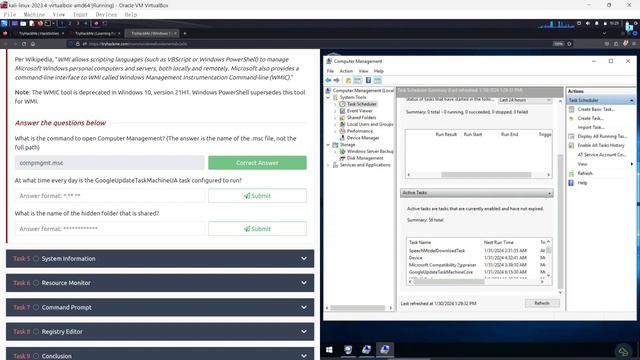The image size is (640, 360).
Task: Open Device Manager from the tree
Action: pos(363,138)
